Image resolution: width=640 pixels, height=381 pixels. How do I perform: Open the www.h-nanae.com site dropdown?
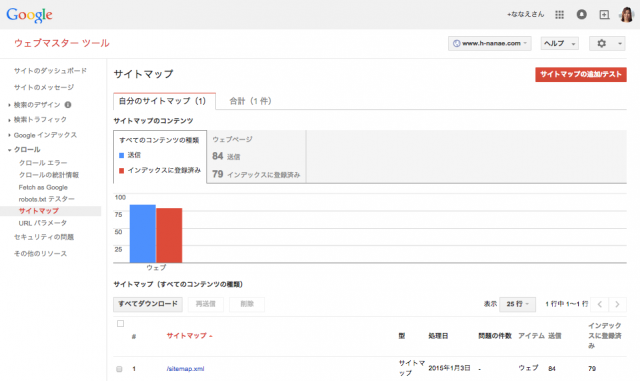pyautogui.click(x=490, y=43)
